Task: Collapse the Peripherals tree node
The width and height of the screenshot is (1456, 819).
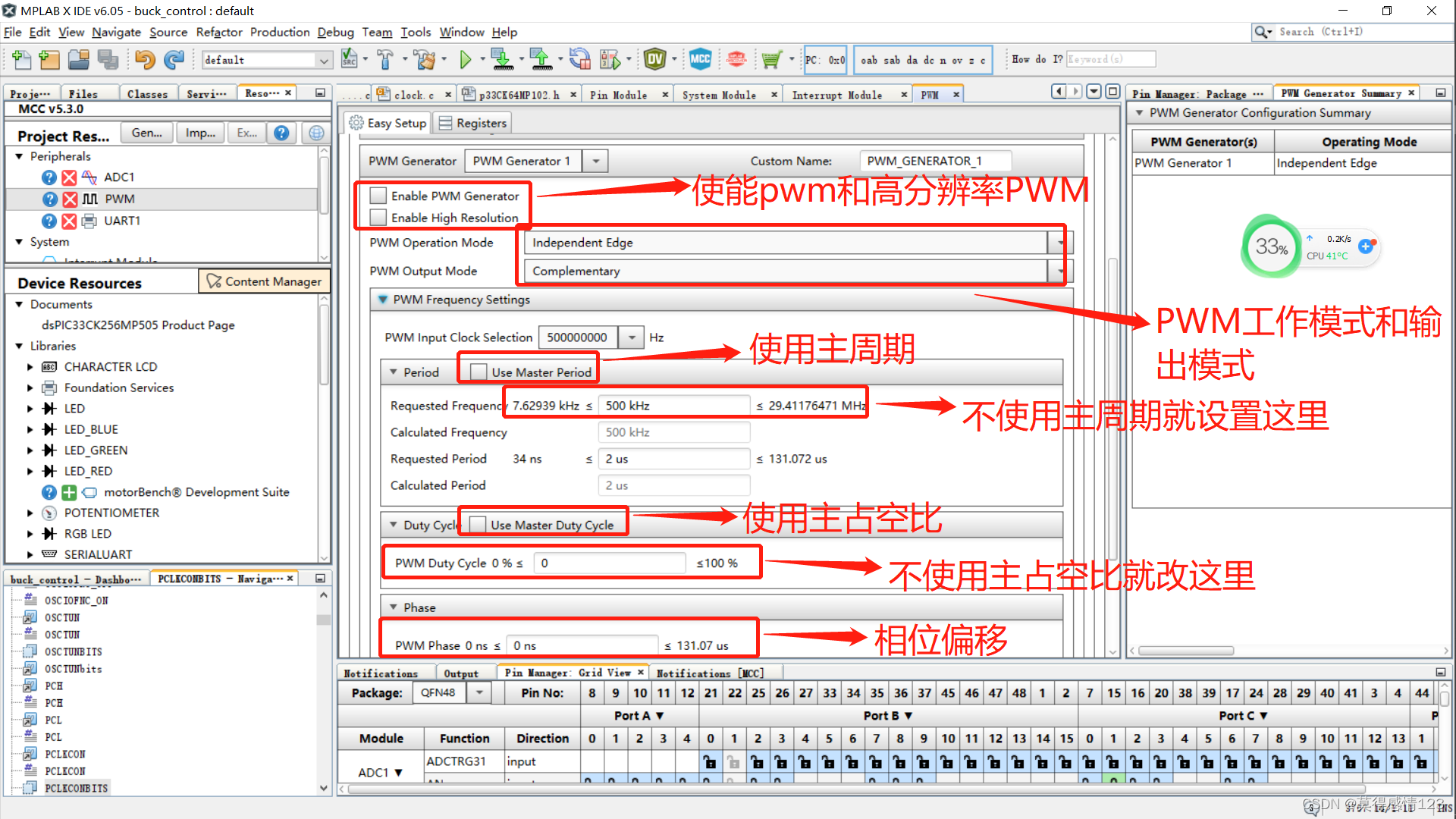Action: tap(19, 156)
